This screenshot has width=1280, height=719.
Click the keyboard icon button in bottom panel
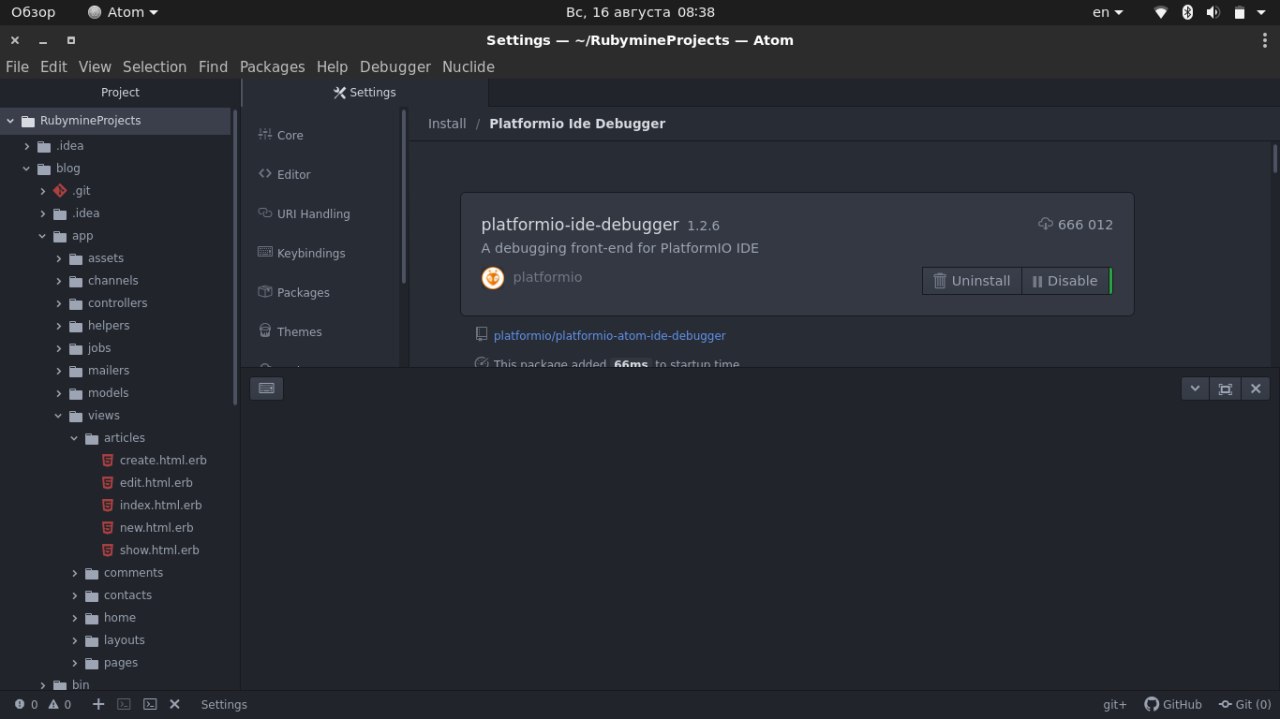(266, 388)
